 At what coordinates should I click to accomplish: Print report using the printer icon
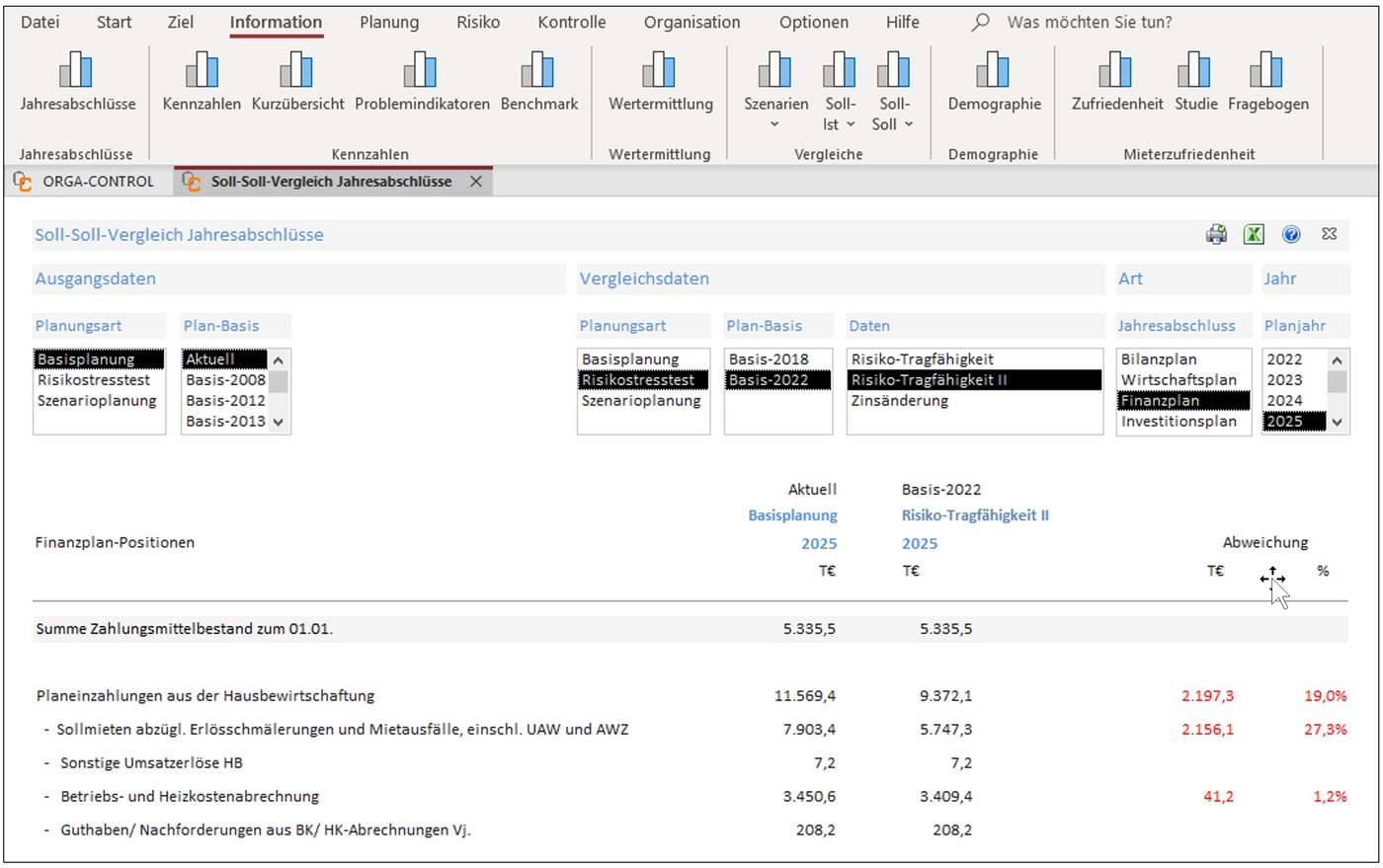point(1216,234)
